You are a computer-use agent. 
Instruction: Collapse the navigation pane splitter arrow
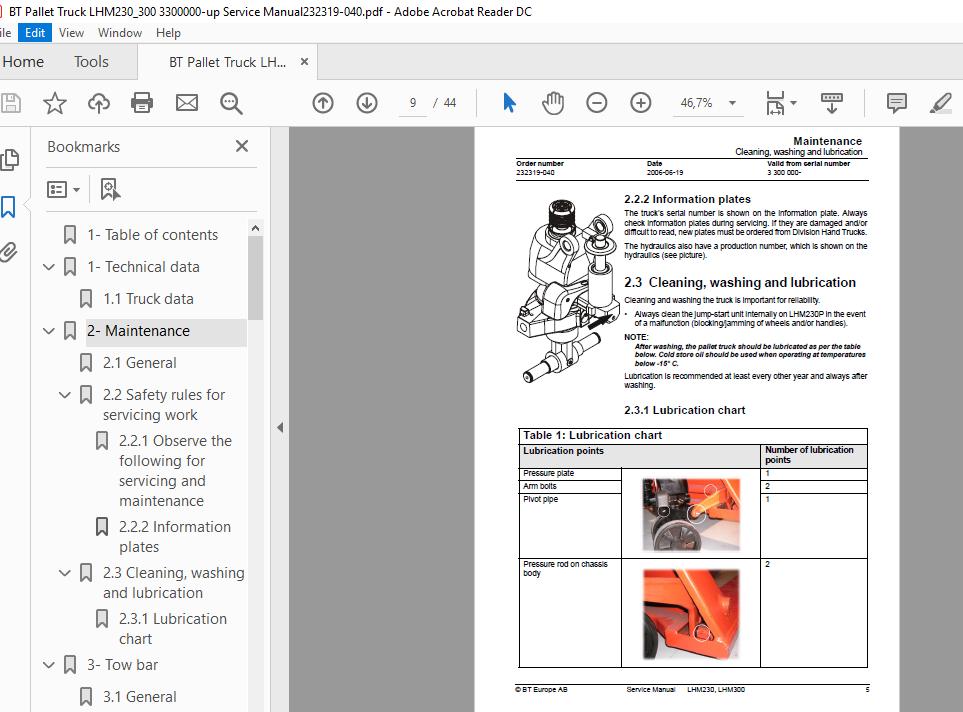[x=280, y=428]
